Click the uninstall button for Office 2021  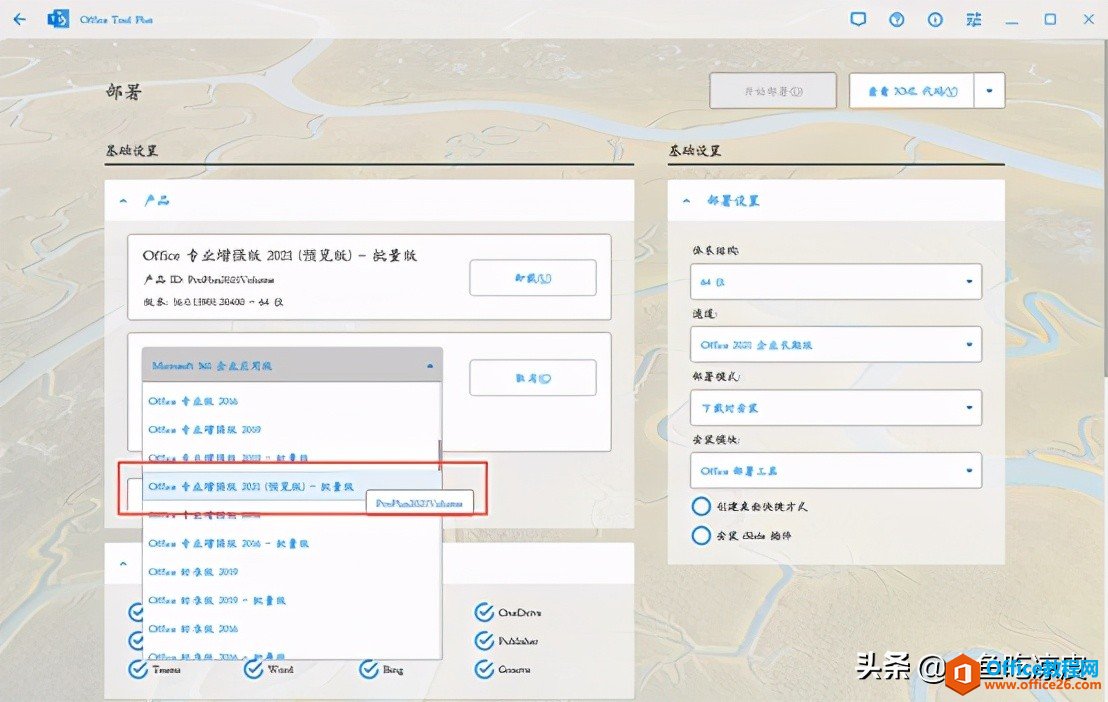532,277
